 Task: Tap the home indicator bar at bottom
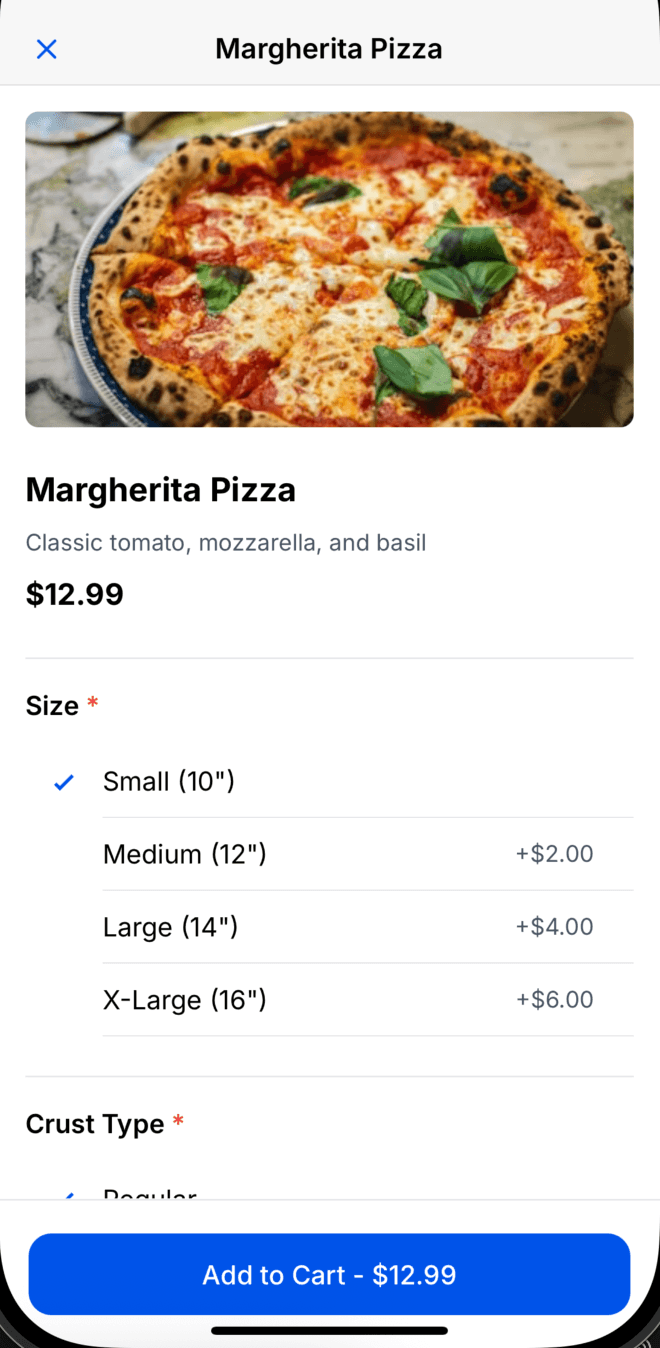click(x=329, y=1331)
